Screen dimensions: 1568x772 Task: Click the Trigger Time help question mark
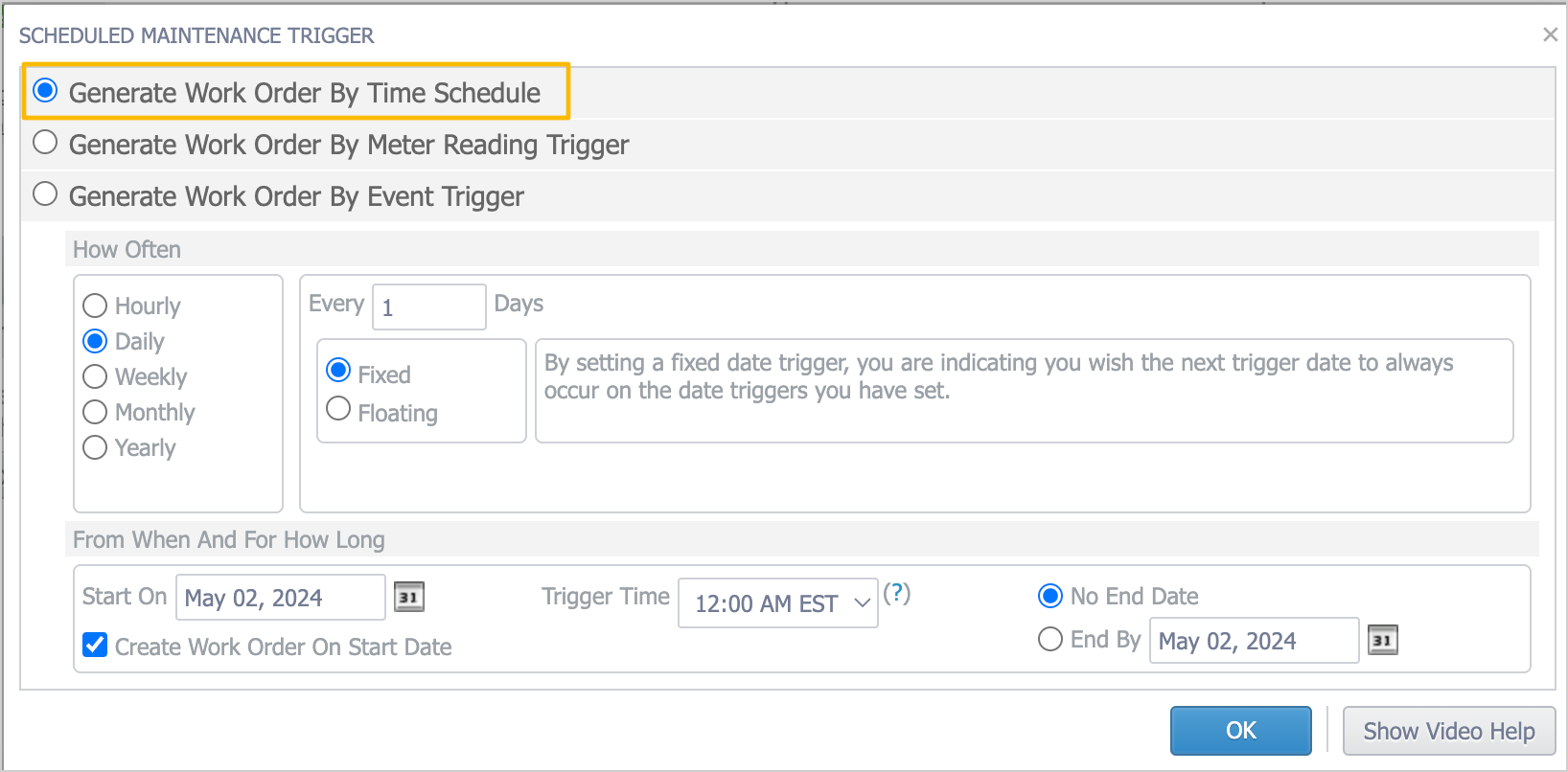click(x=895, y=595)
